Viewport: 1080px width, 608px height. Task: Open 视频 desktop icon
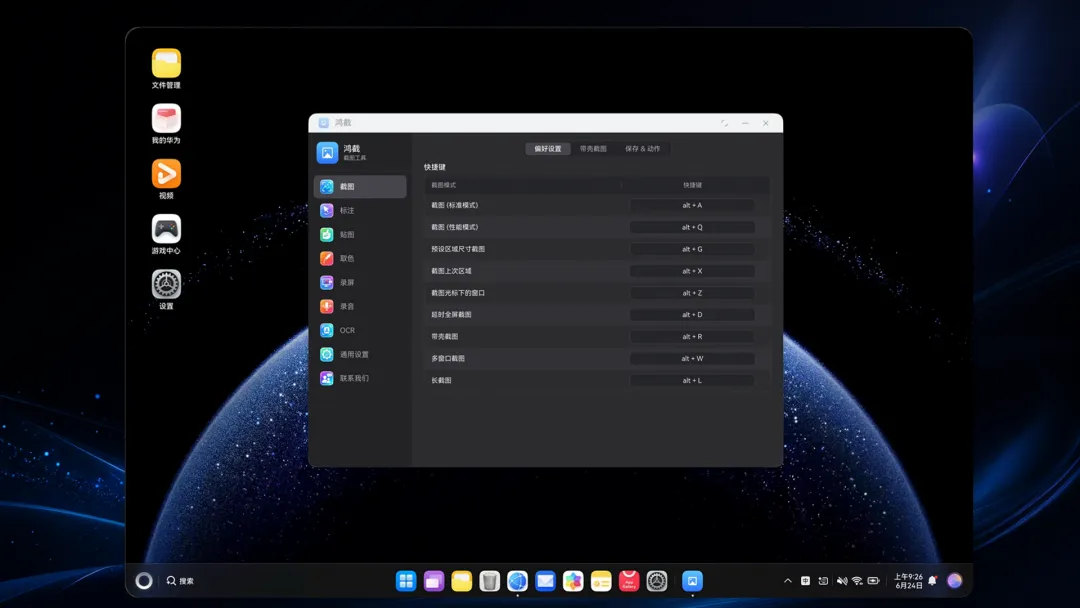click(166, 178)
